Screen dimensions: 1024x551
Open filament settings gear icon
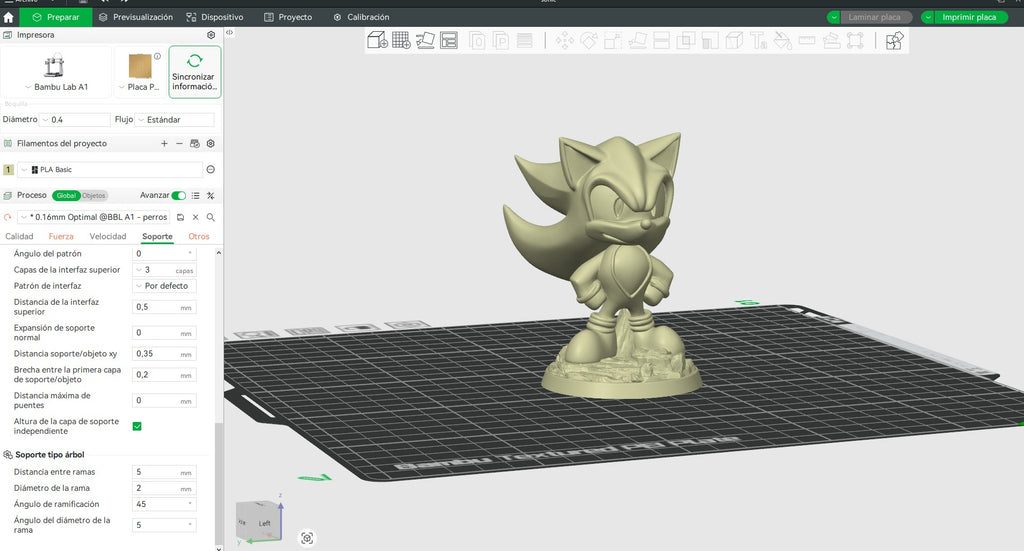210,144
